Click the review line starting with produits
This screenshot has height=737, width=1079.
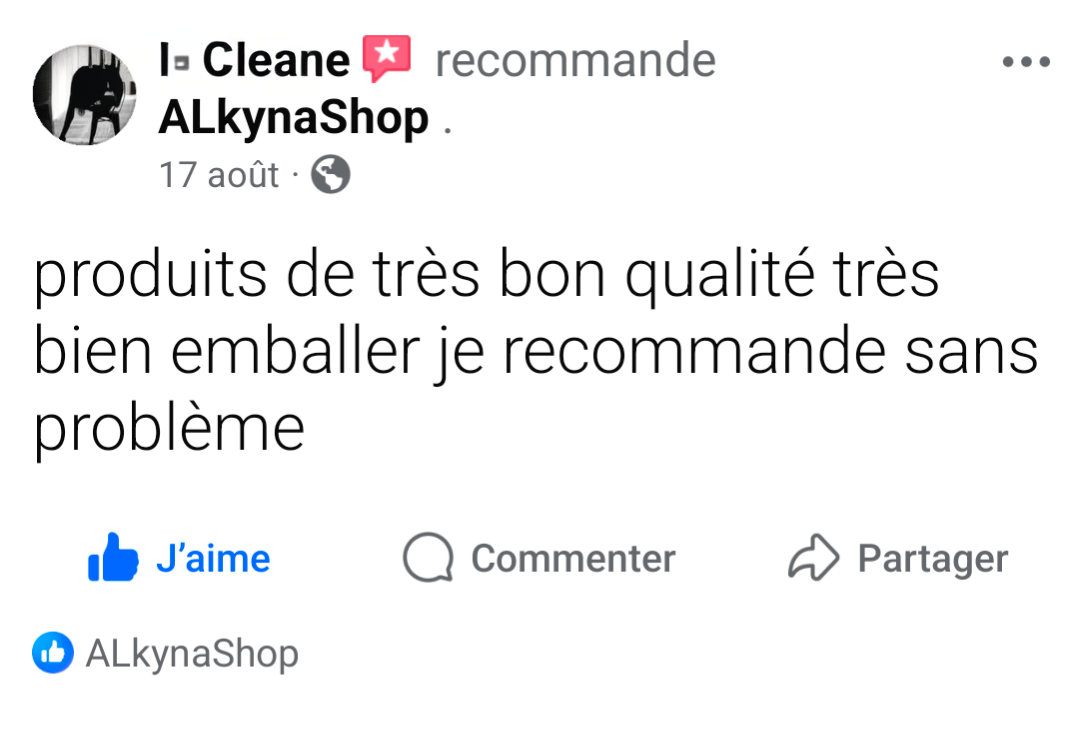(487, 275)
